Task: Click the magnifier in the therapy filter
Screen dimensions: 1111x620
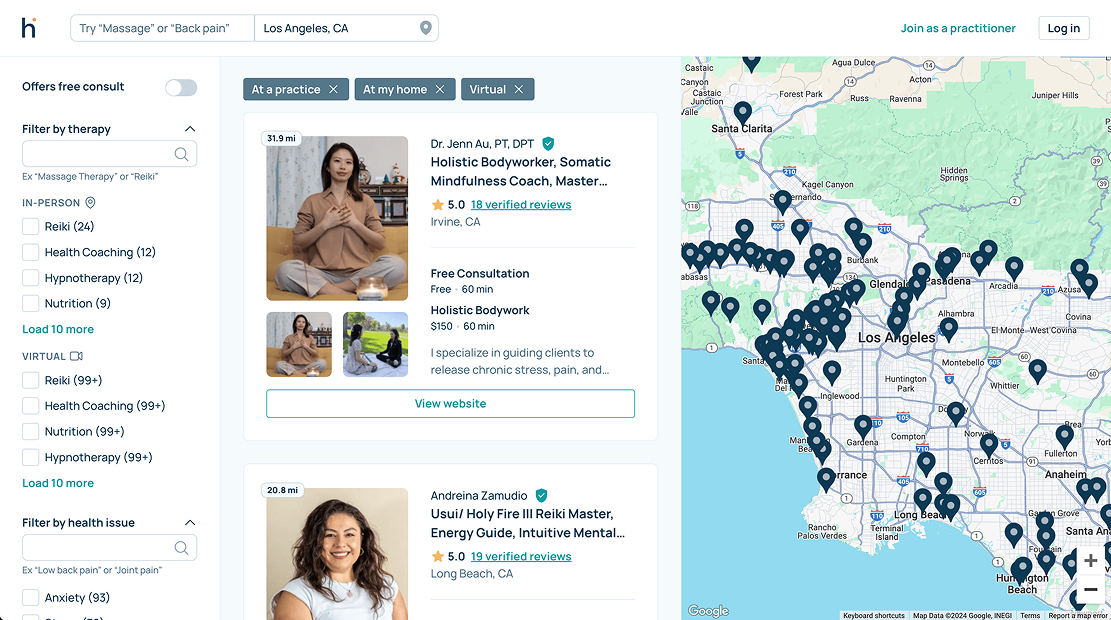Action: (x=181, y=154)
